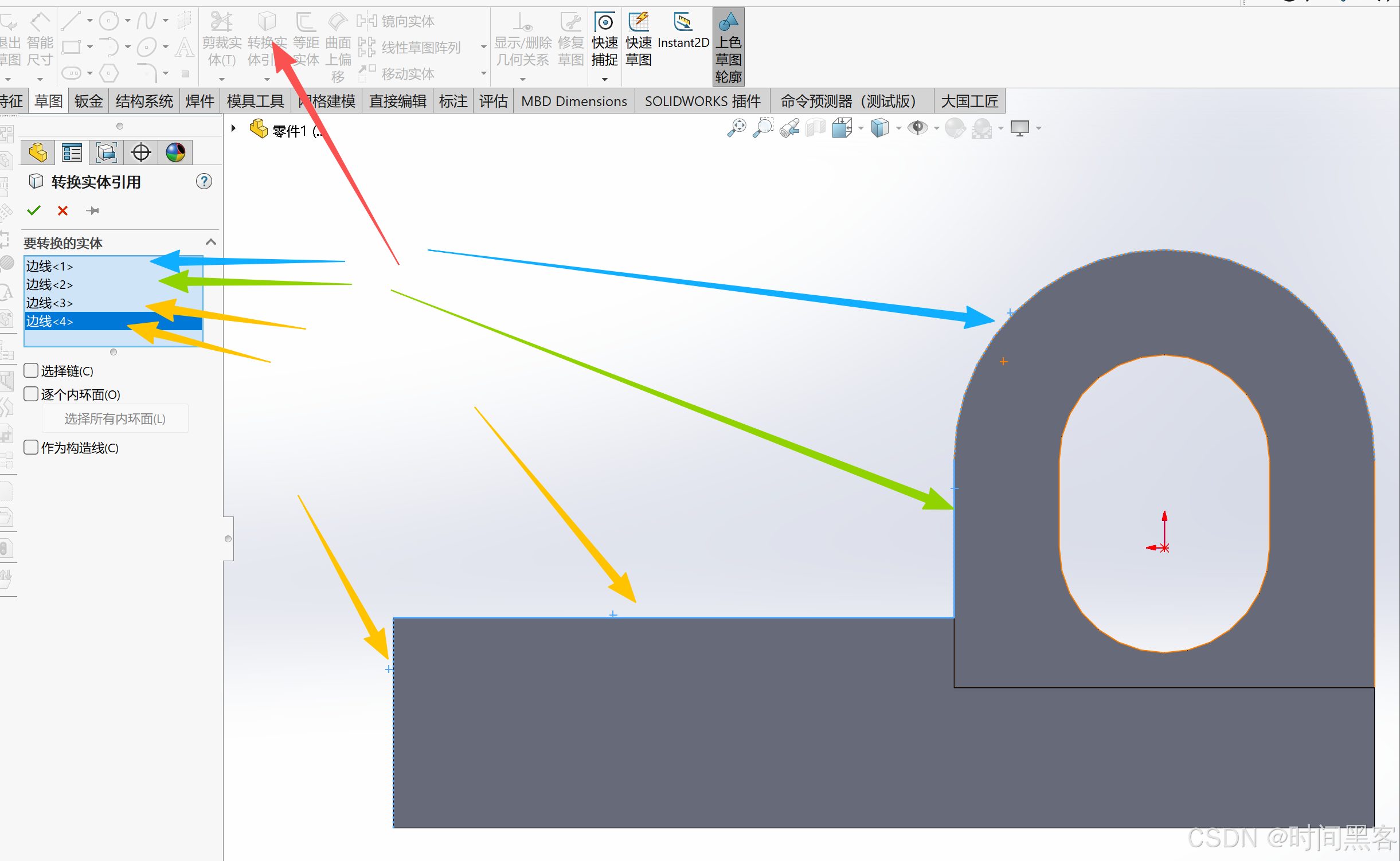Click the 选择所有内环面(L) button

[x=115, y=418]
